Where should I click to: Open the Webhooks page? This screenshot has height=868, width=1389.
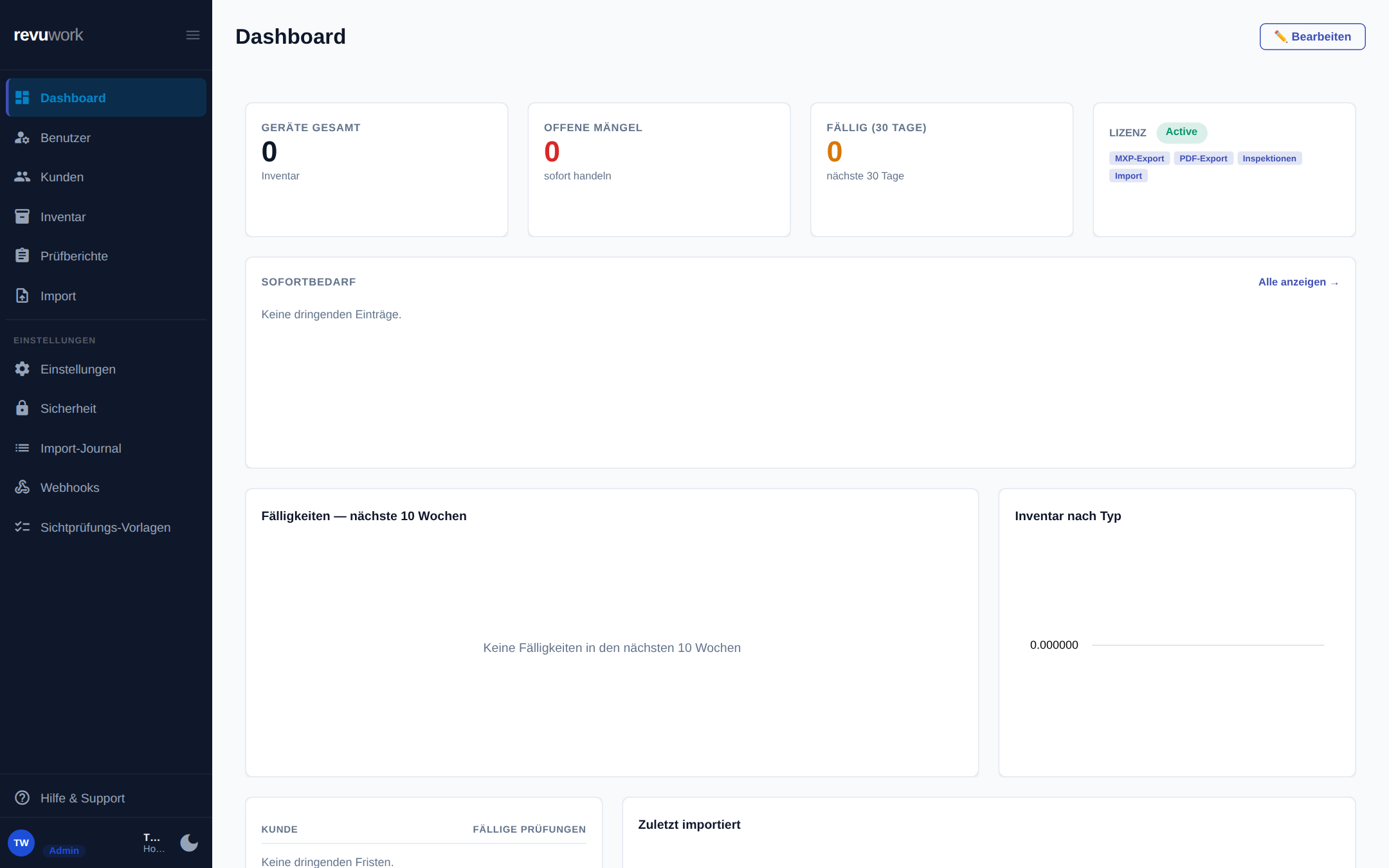106,487
